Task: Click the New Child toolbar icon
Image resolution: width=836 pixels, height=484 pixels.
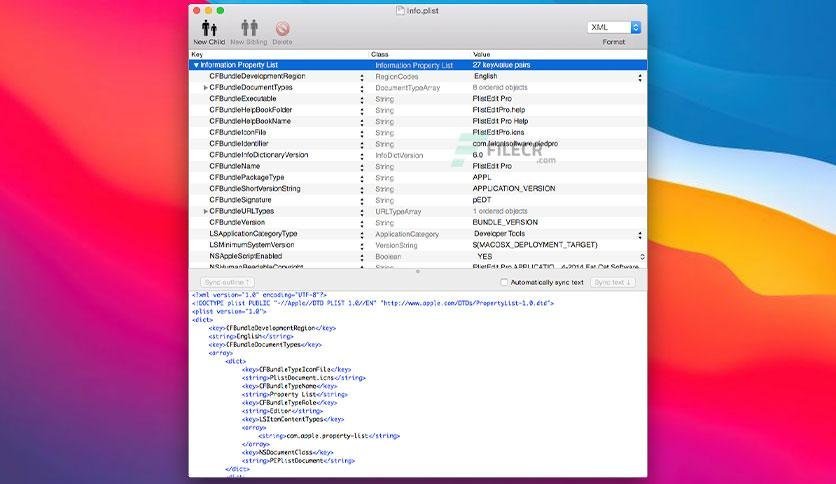Action: click(x=209, y=28)
